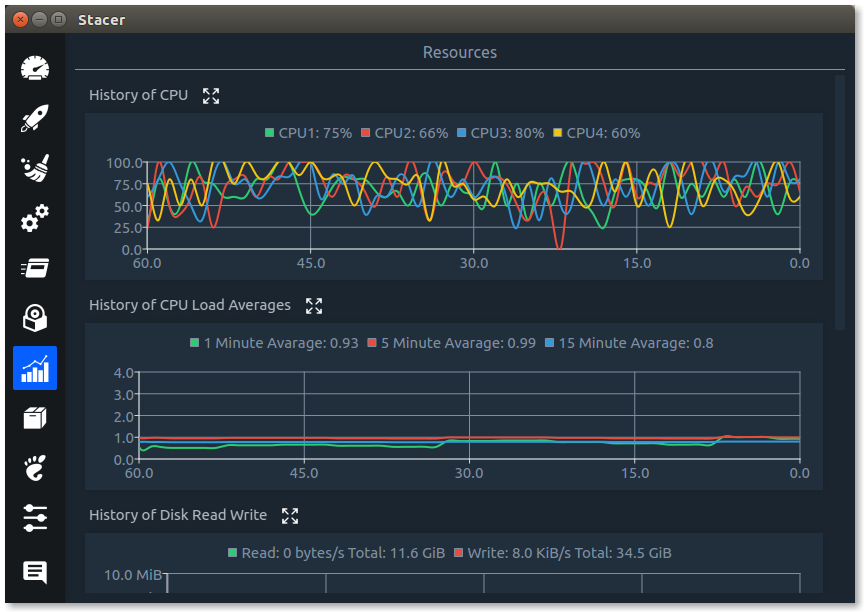Open Settings sliders icon in sidebar

click(35, 518)
